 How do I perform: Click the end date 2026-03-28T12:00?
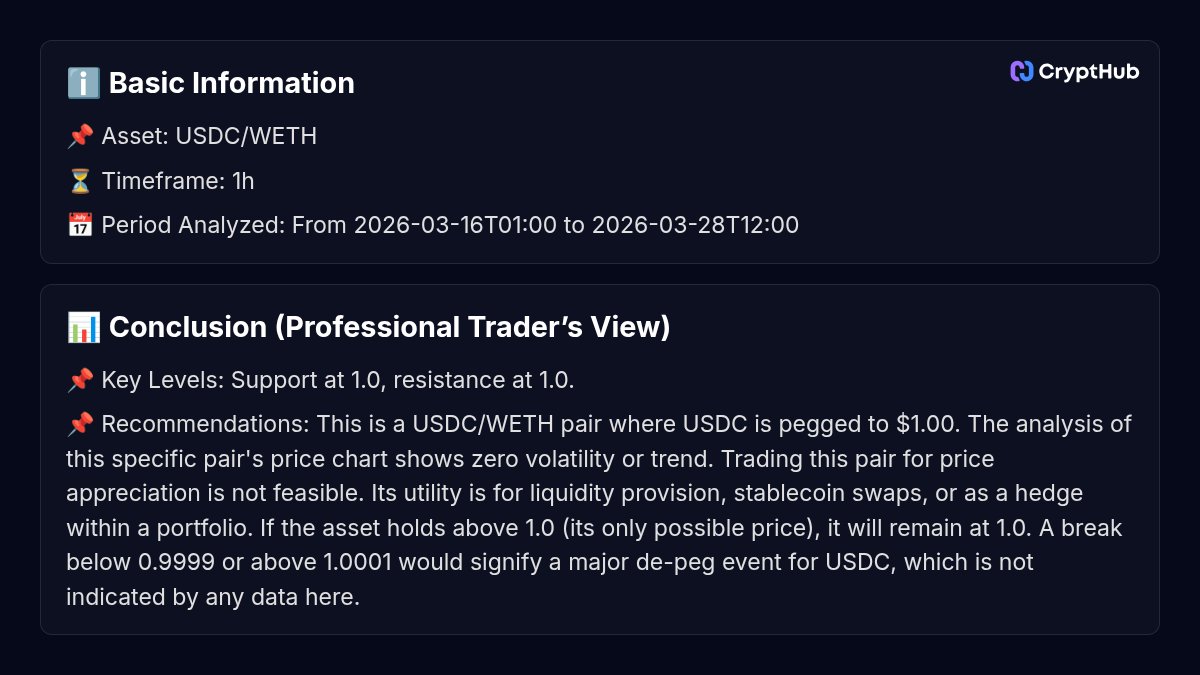[x=695, y=225]
